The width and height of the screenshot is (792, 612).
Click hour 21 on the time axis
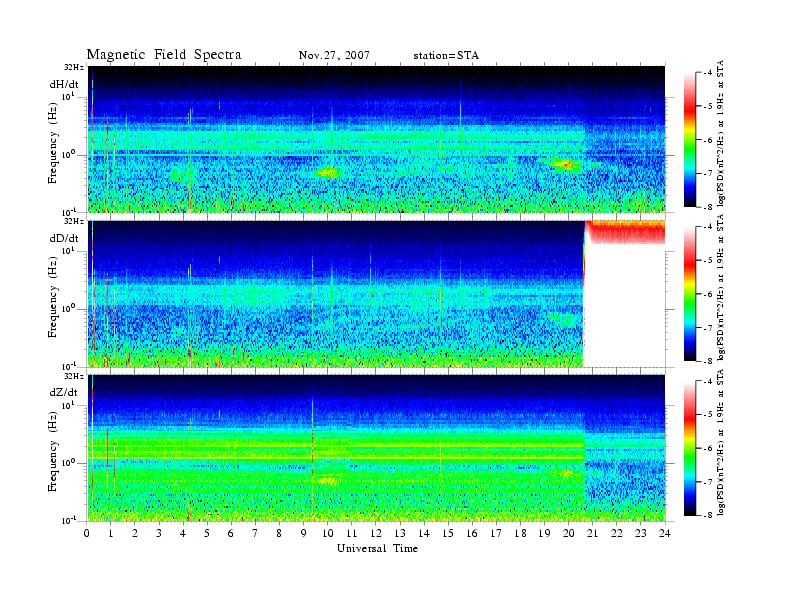[592, 533]
